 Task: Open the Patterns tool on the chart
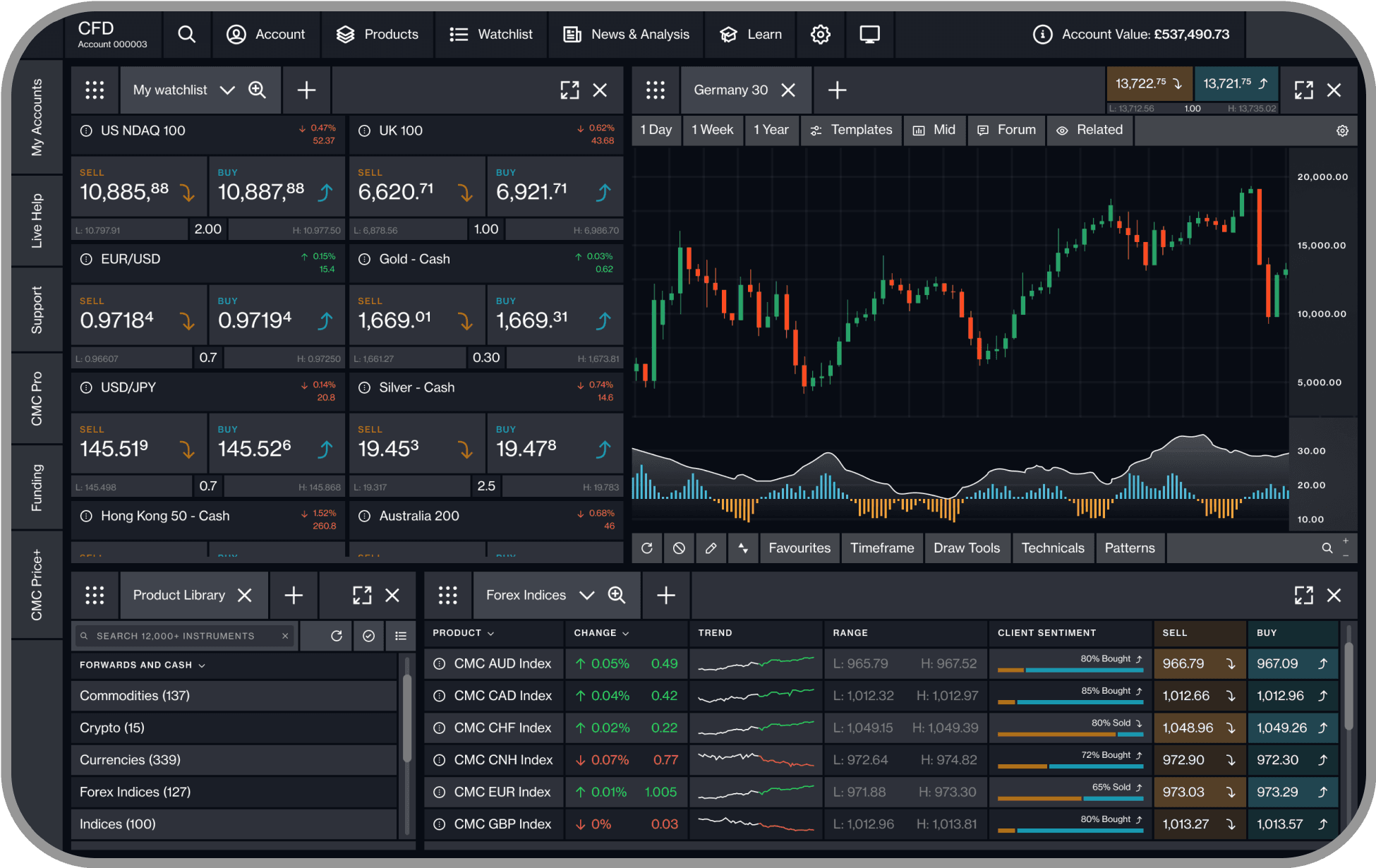coord(1129,548)
